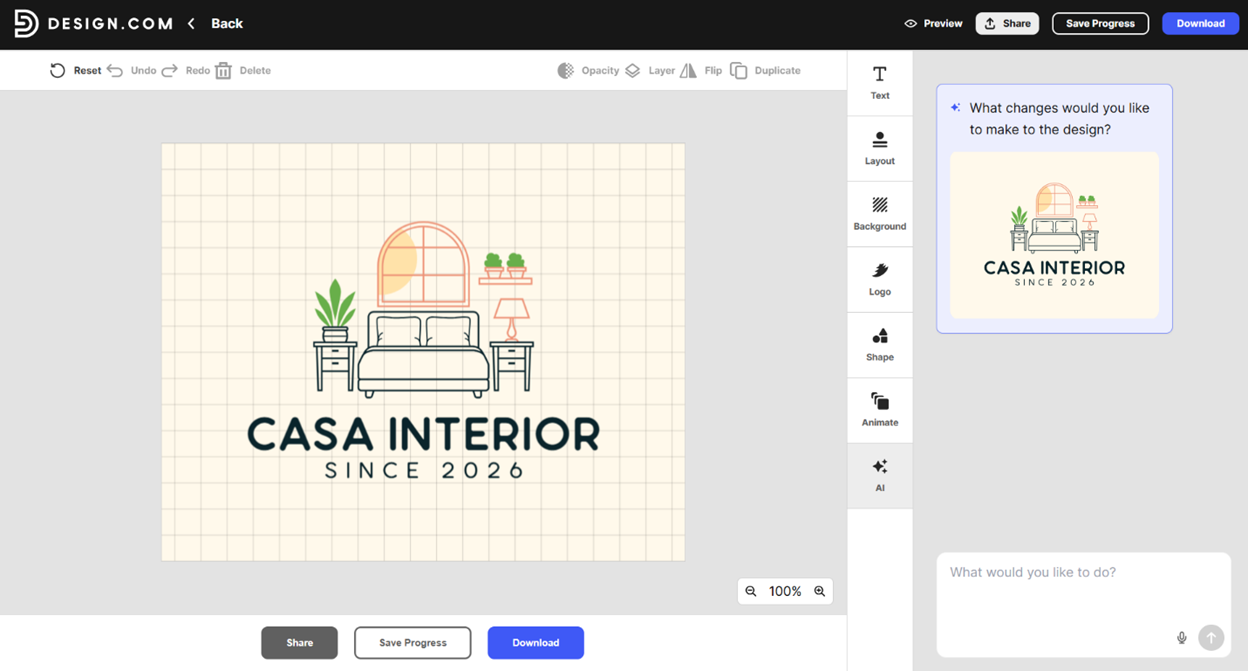Open the Text tool panel
The width and height of the screenshot is (1248, 671).
coord(880,83)
